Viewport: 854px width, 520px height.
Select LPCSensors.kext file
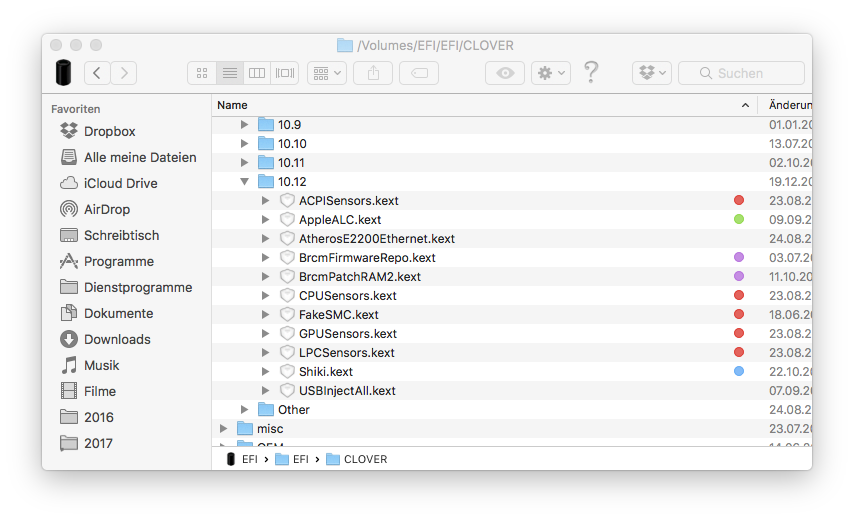[x=346, y=353]
